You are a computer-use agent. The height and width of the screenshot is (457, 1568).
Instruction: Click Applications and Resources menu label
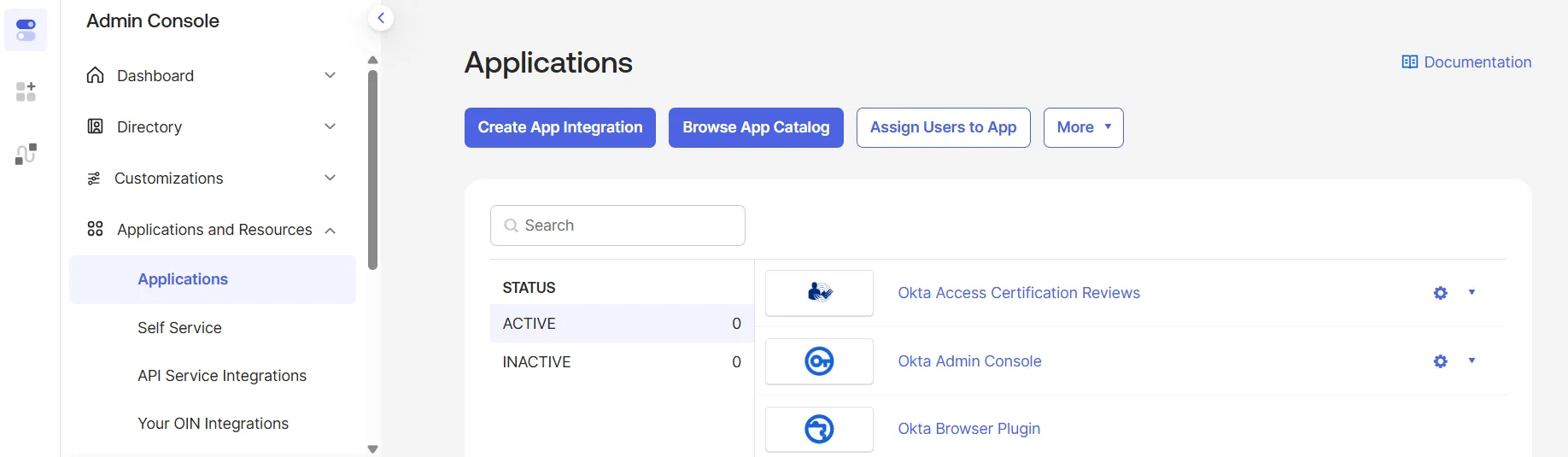214,230
